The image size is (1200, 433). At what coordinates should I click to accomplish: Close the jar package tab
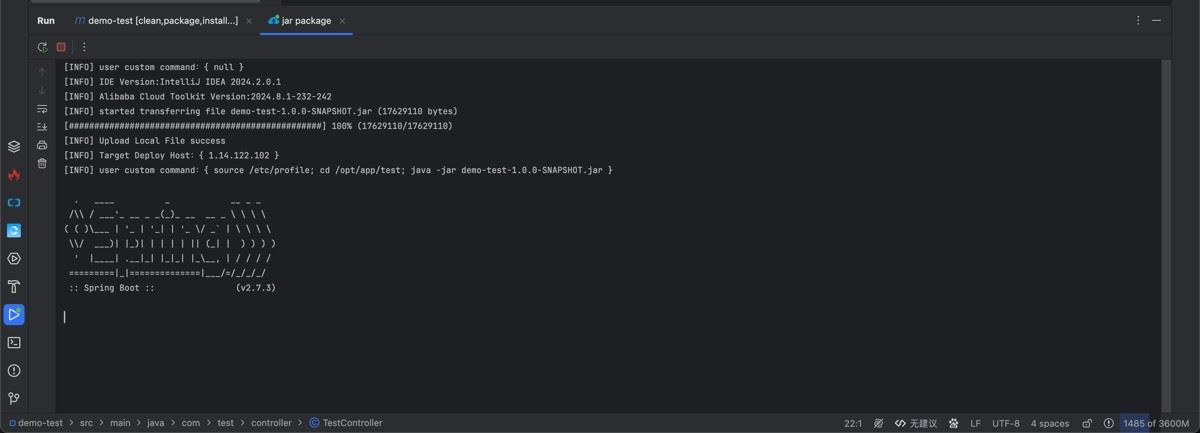coord(343,20)
